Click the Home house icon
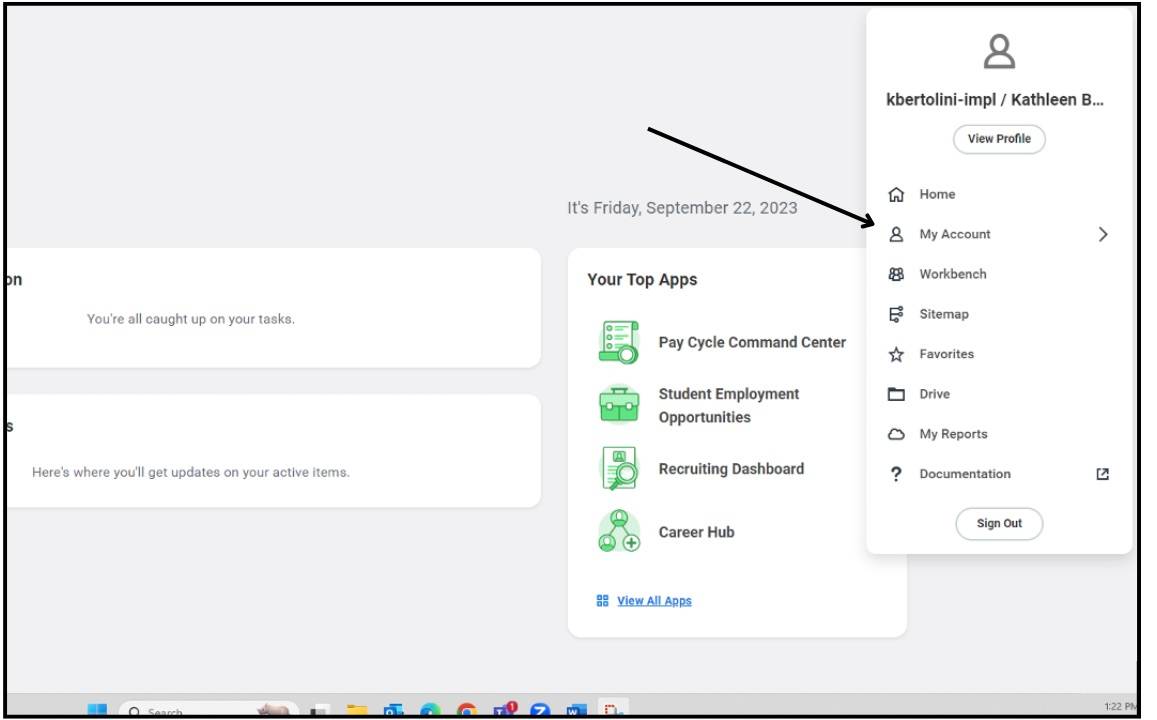Viewport: 1157px width, 720px height. pos(895,193)
